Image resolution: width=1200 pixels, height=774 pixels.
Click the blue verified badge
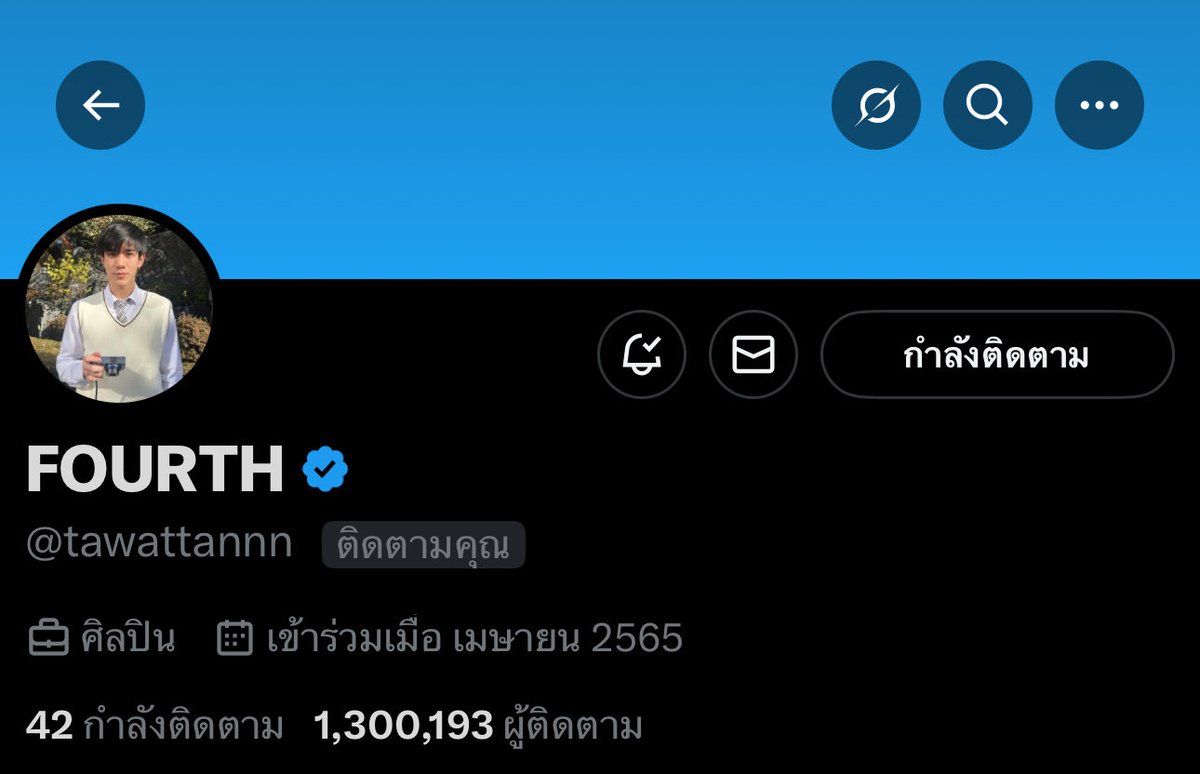point(325,469)
